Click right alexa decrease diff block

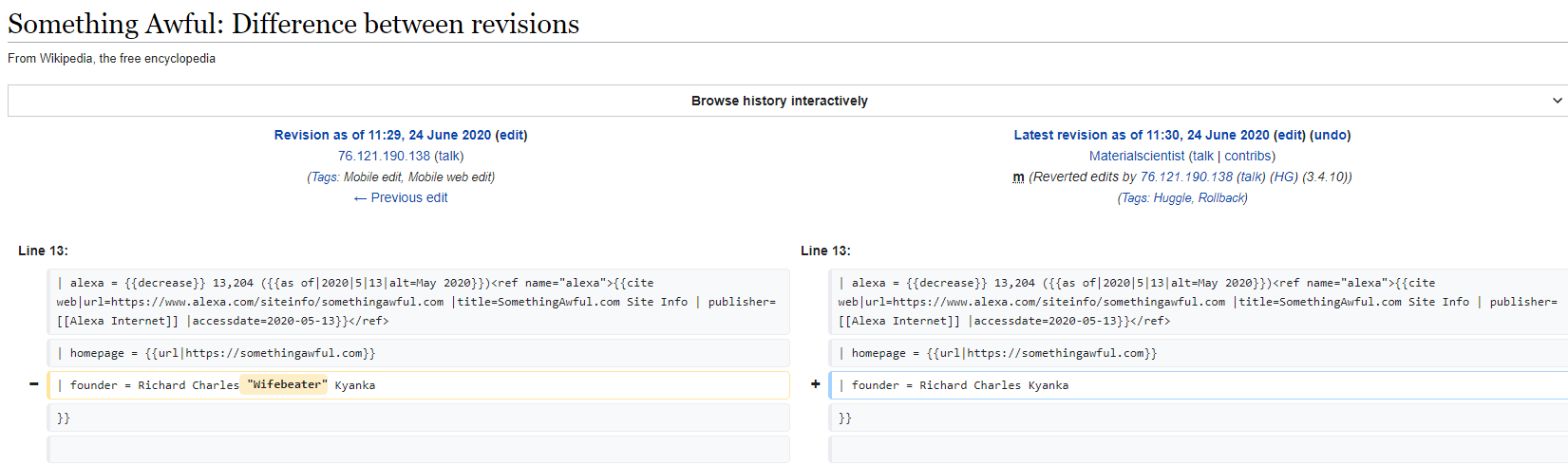tap(1200, 302)
